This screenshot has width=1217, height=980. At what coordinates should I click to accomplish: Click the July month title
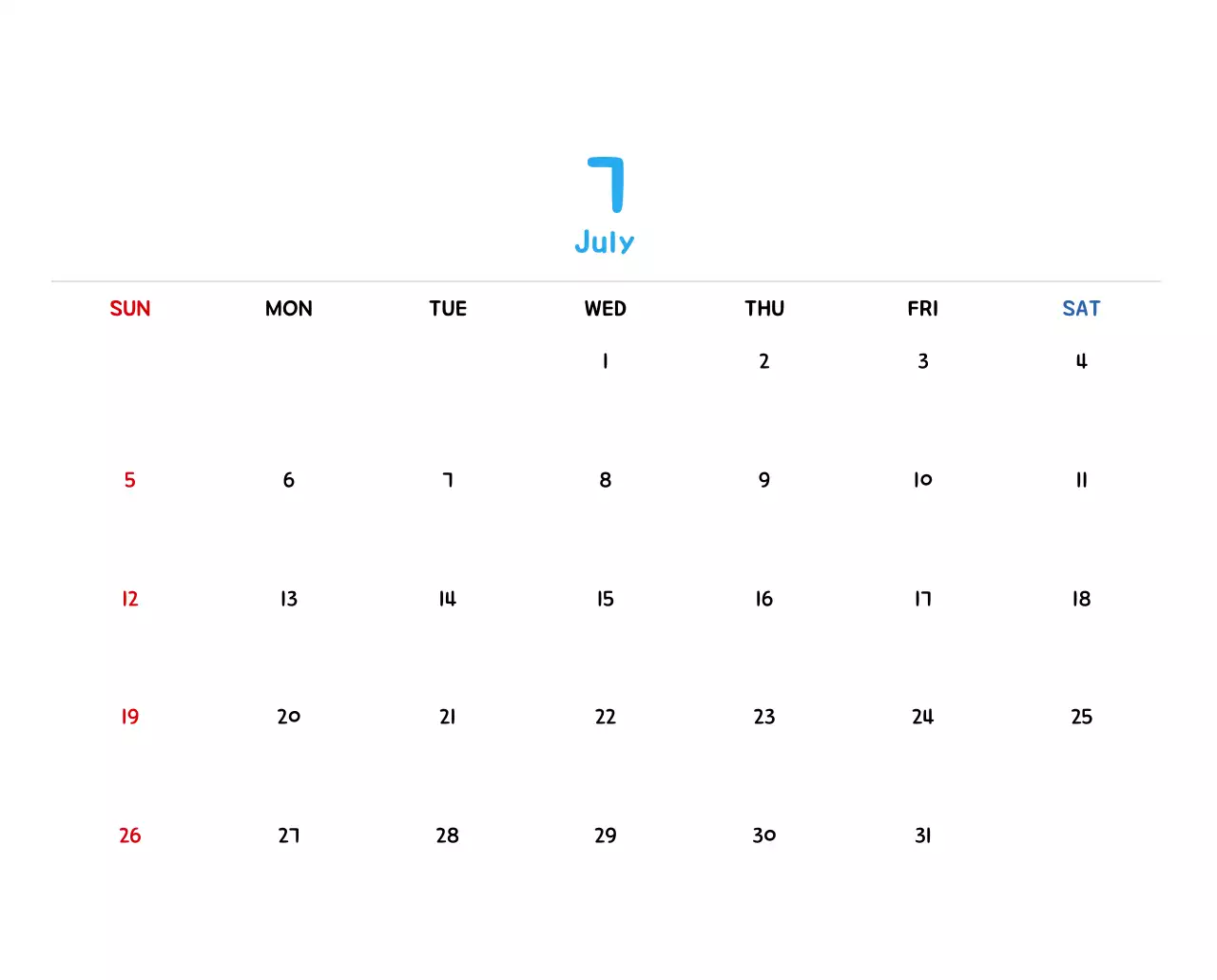(605, 242)
